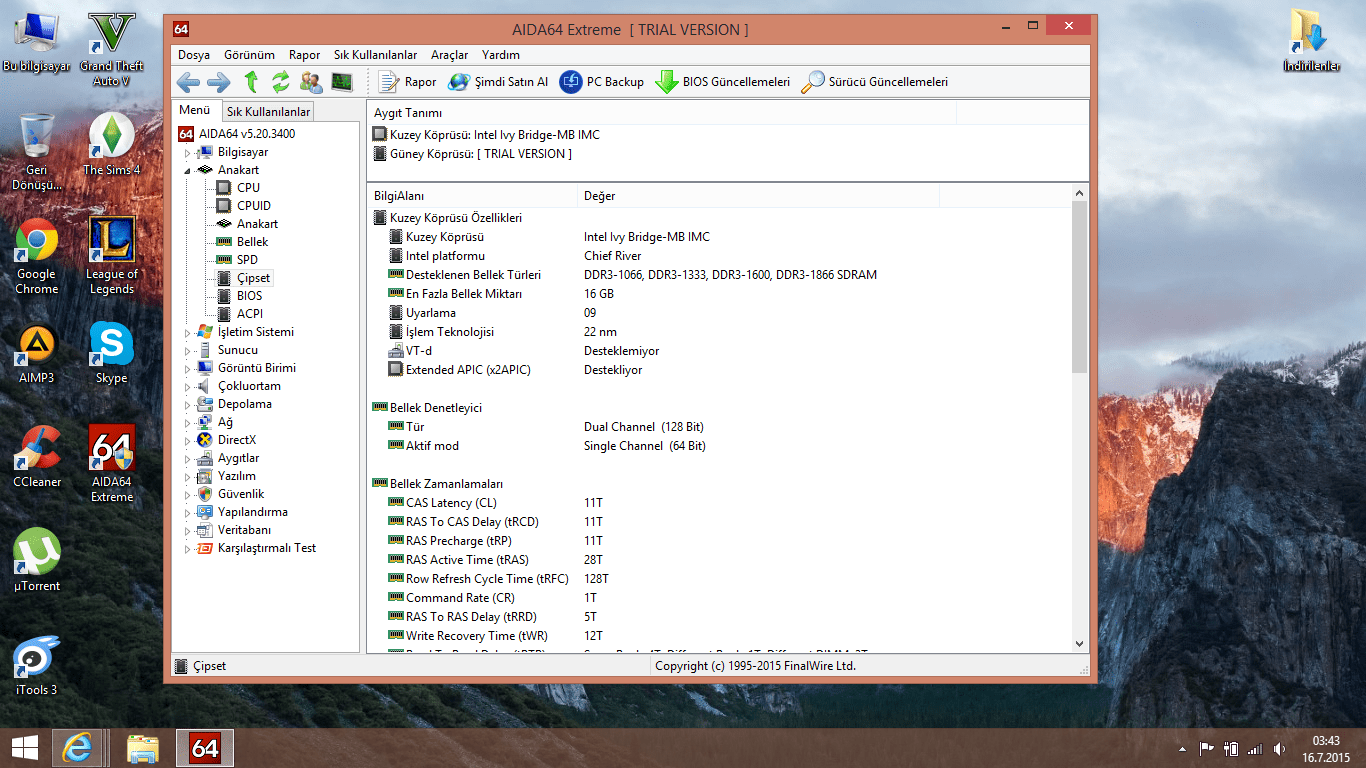Click the BilgiAlanı column header
This screenshot has width=1366, height=768.
[472, 196]
